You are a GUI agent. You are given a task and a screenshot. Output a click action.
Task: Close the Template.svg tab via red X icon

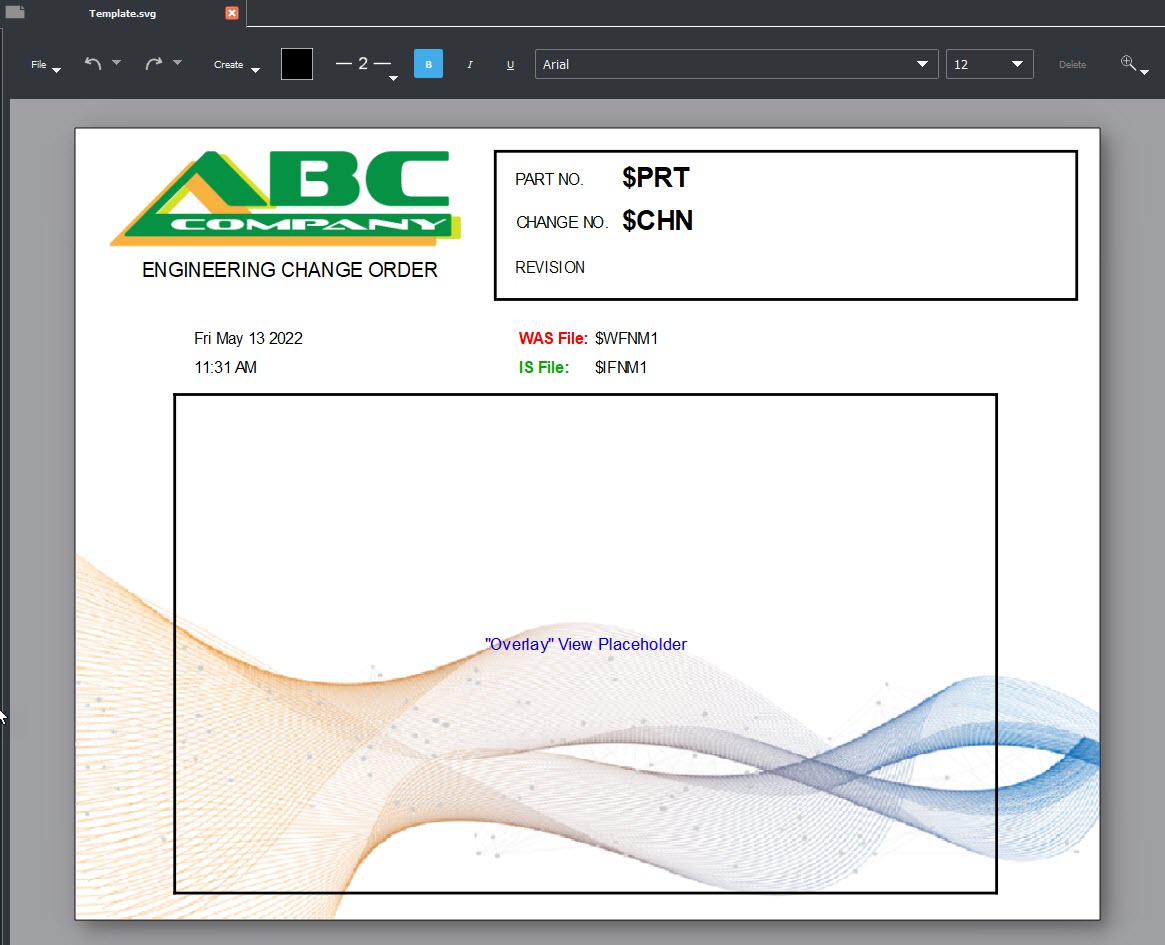pyautogui.click(x=231, y=13)
